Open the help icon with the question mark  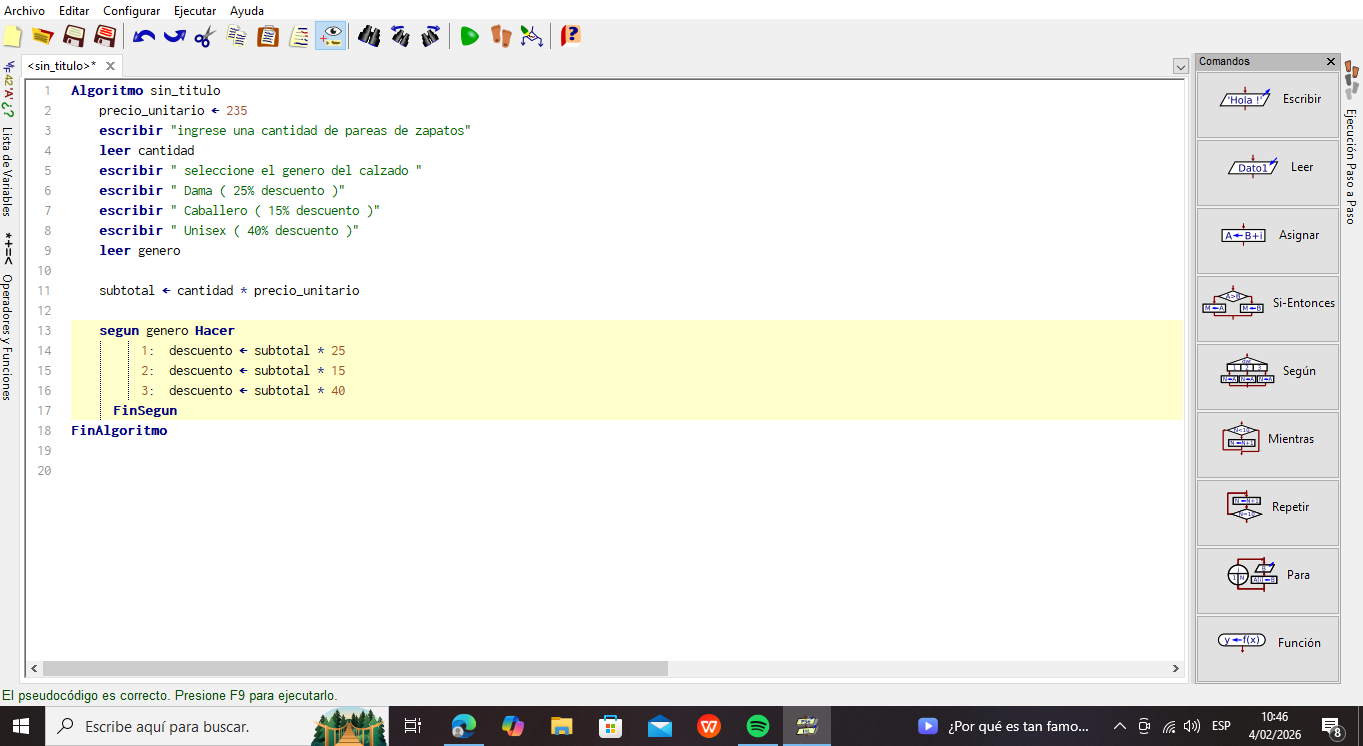pos(570,37)
